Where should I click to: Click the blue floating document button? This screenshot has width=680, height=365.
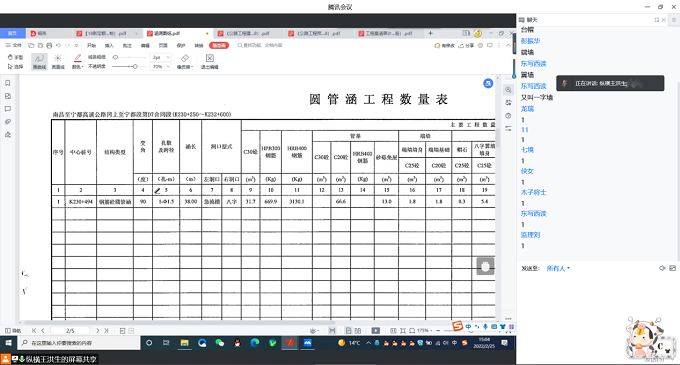pyautogui.click(x=488, y=83)
